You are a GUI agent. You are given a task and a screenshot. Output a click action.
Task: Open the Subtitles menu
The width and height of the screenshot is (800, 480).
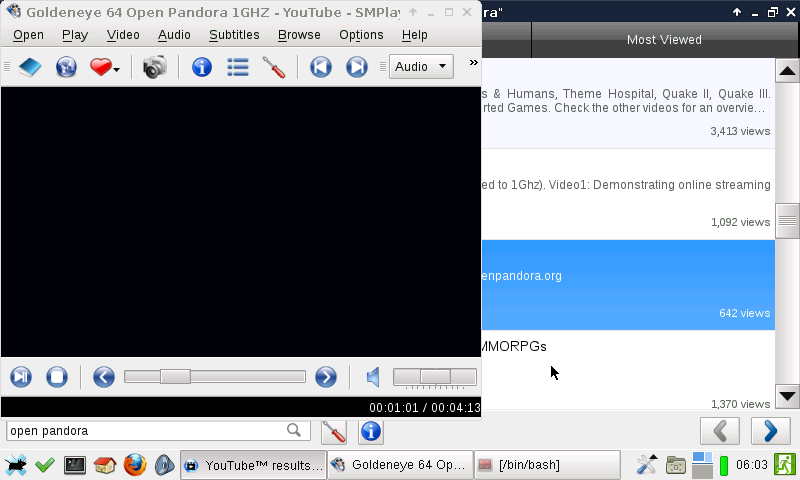pos(234,35)
